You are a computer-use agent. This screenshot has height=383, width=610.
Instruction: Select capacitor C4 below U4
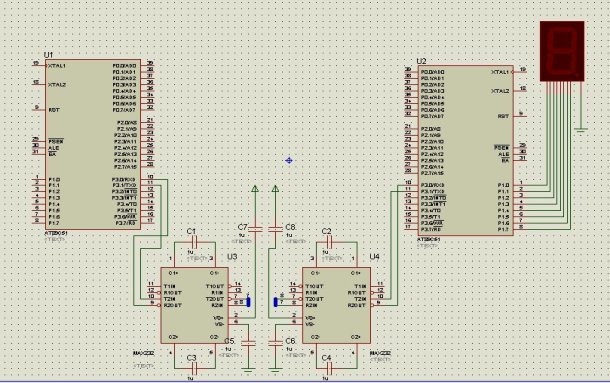(x=330, y=367)
